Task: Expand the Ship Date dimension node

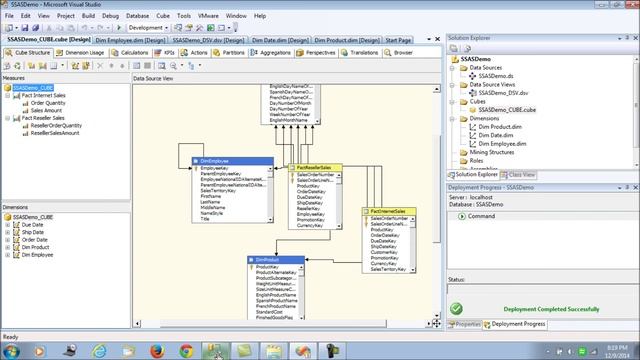Action: (7, 232)
